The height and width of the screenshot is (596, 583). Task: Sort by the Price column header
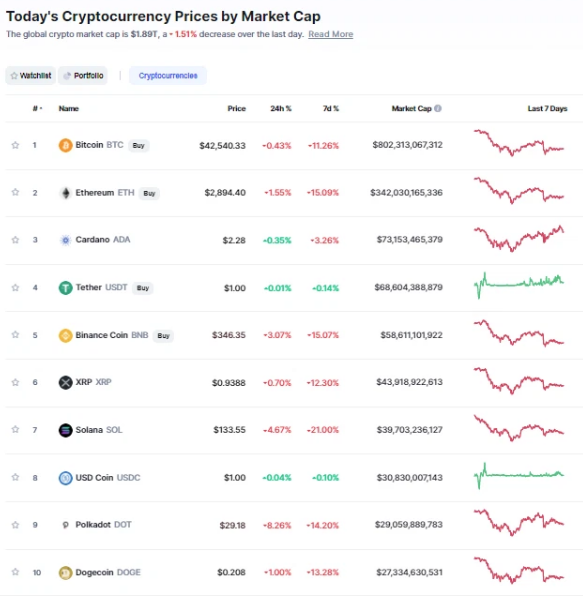pos(236,109)
